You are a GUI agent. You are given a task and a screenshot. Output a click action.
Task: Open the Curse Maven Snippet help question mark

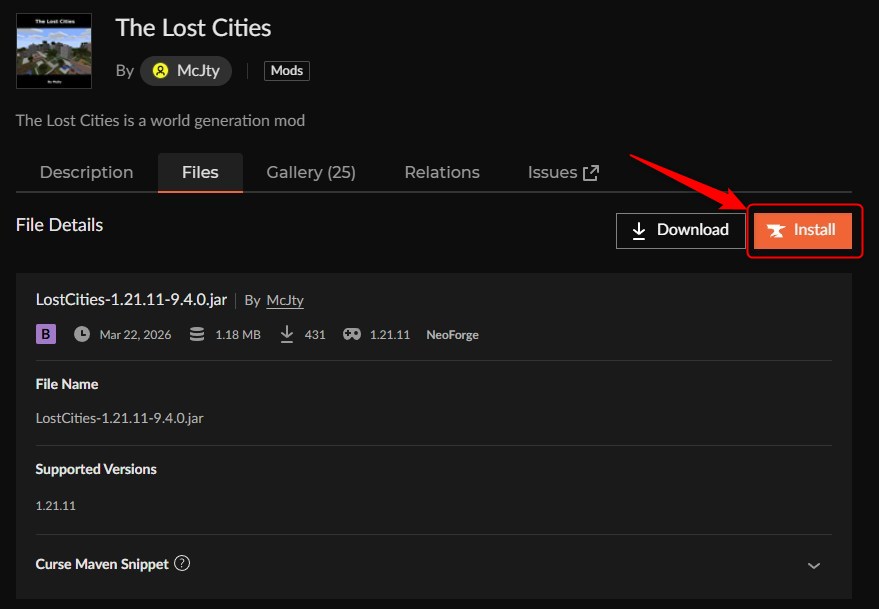click(181, 563)
